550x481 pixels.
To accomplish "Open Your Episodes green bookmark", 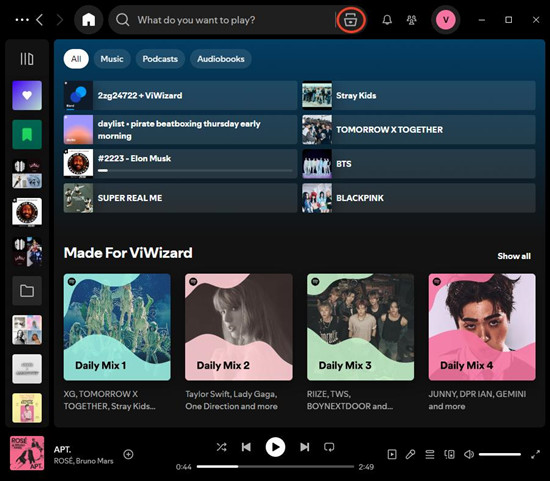I will click(27, 134).
